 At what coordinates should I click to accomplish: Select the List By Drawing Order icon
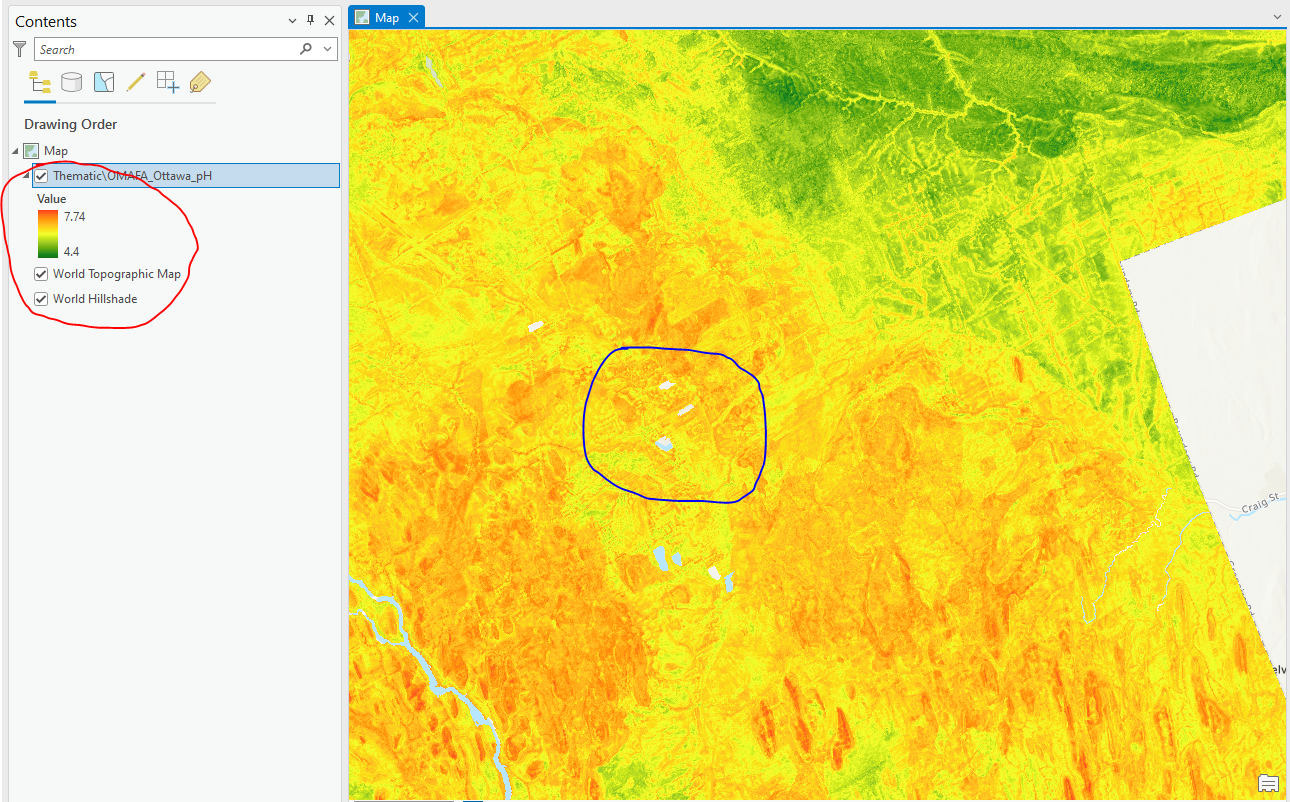[x=38, y=82]
